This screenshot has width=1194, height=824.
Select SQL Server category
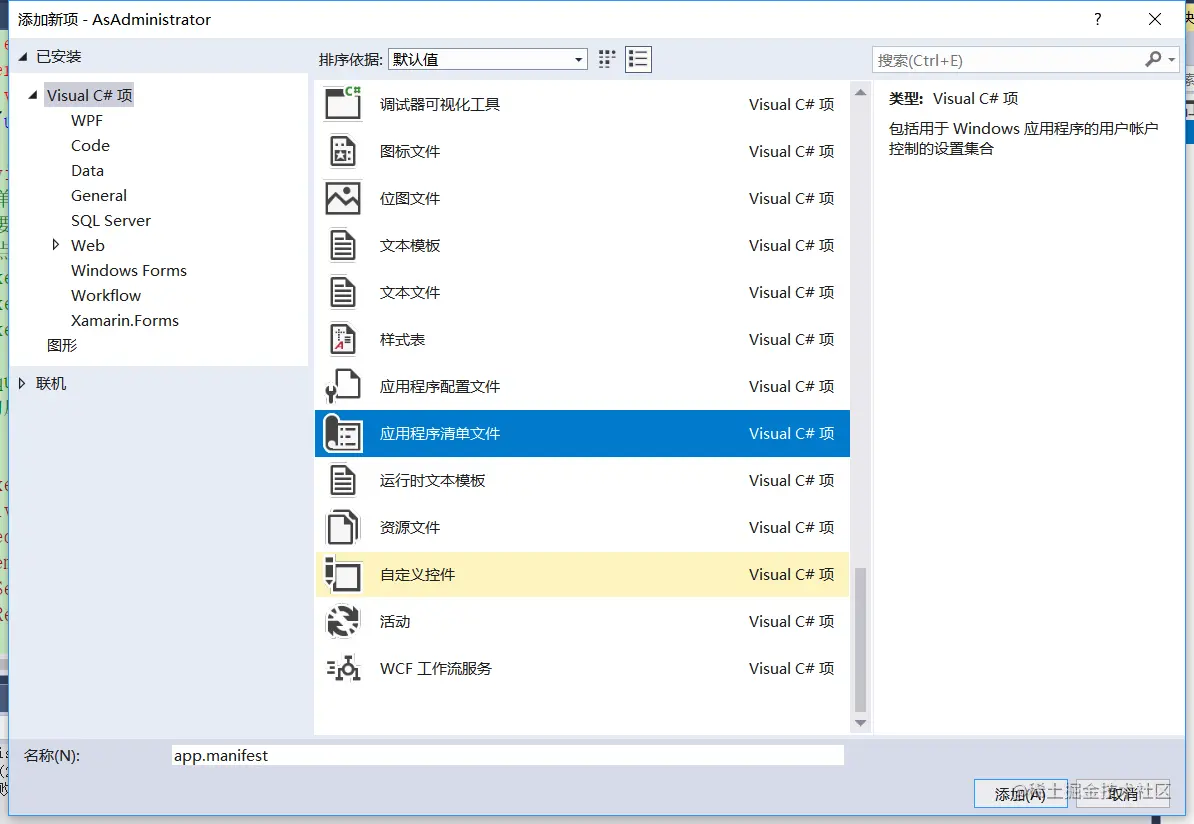(111, 221)
